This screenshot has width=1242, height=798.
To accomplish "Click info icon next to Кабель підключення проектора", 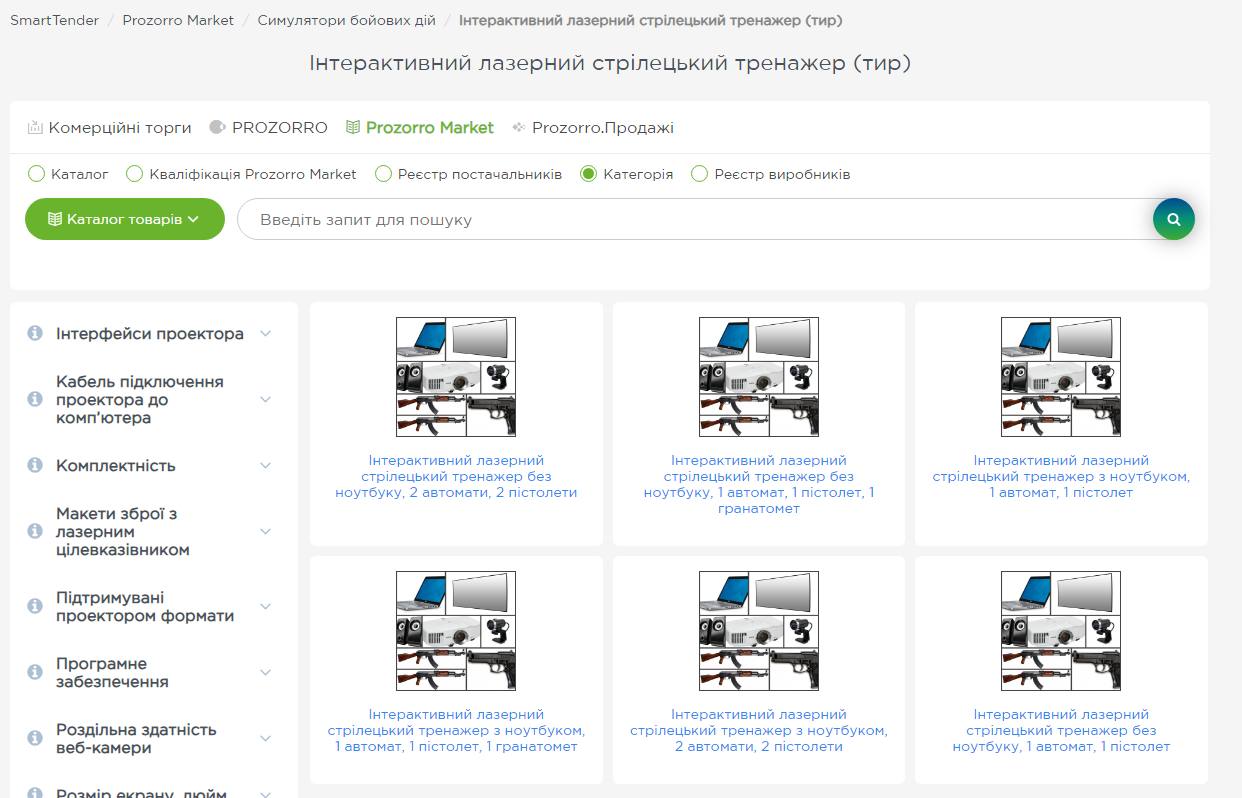I will 35,399.
